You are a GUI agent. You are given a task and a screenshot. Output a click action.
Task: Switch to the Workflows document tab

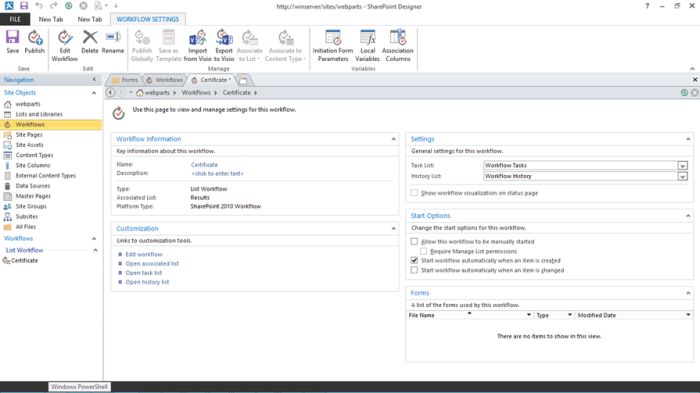point(165,80)
